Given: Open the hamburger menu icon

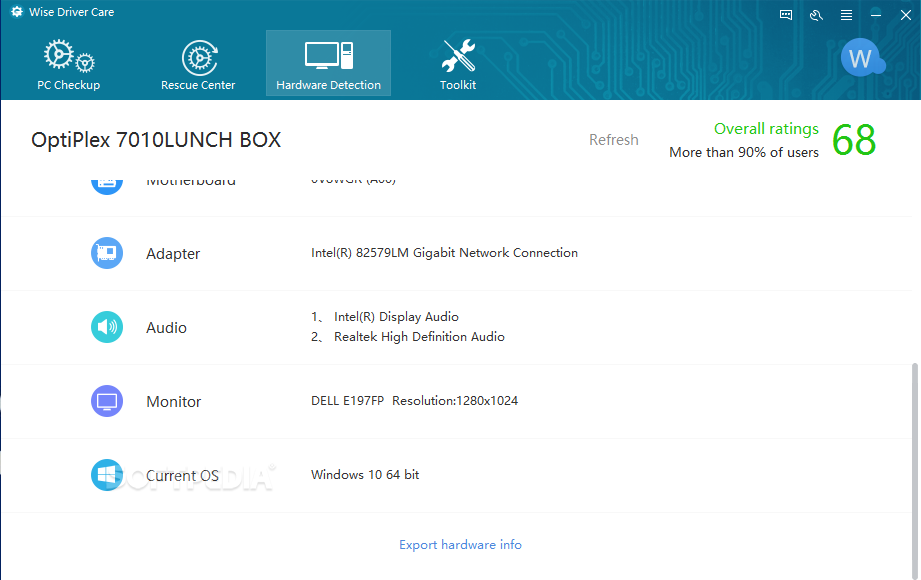Looking at the screenshot, I should tap(846, 15).
